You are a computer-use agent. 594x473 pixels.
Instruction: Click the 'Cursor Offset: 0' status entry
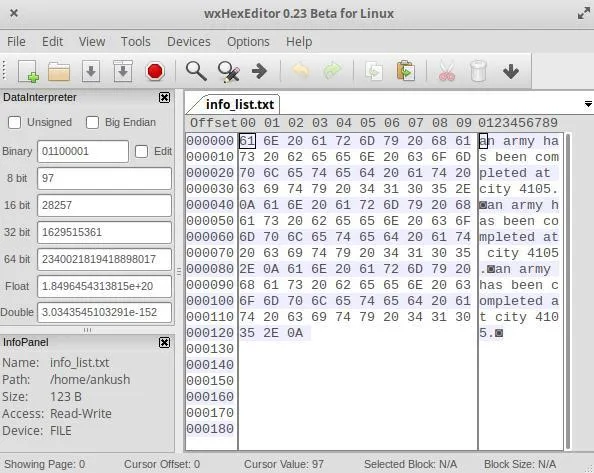tap(162, 464)
